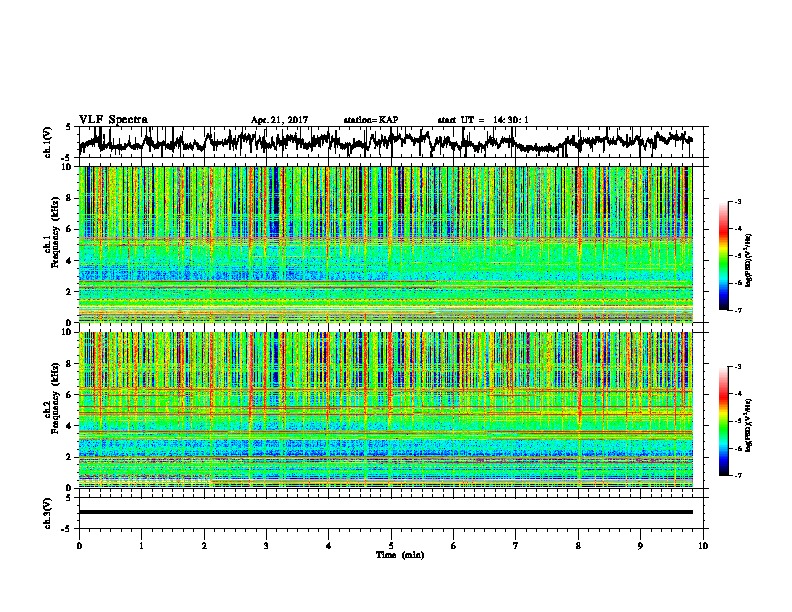Click the ch.2 spectrogram color scale bar
The image size is (792, 612).
724,421
